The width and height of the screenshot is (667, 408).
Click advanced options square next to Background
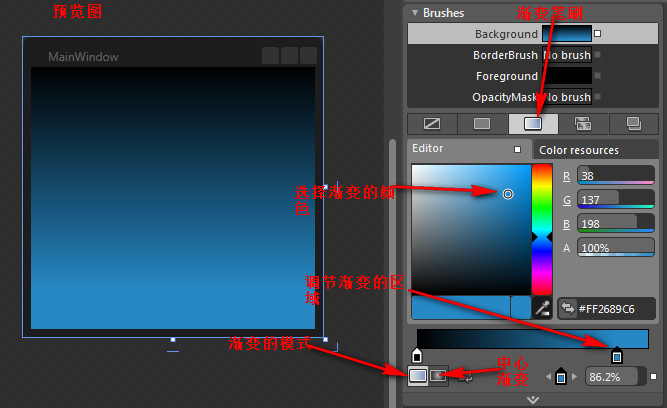pos(598,34)
